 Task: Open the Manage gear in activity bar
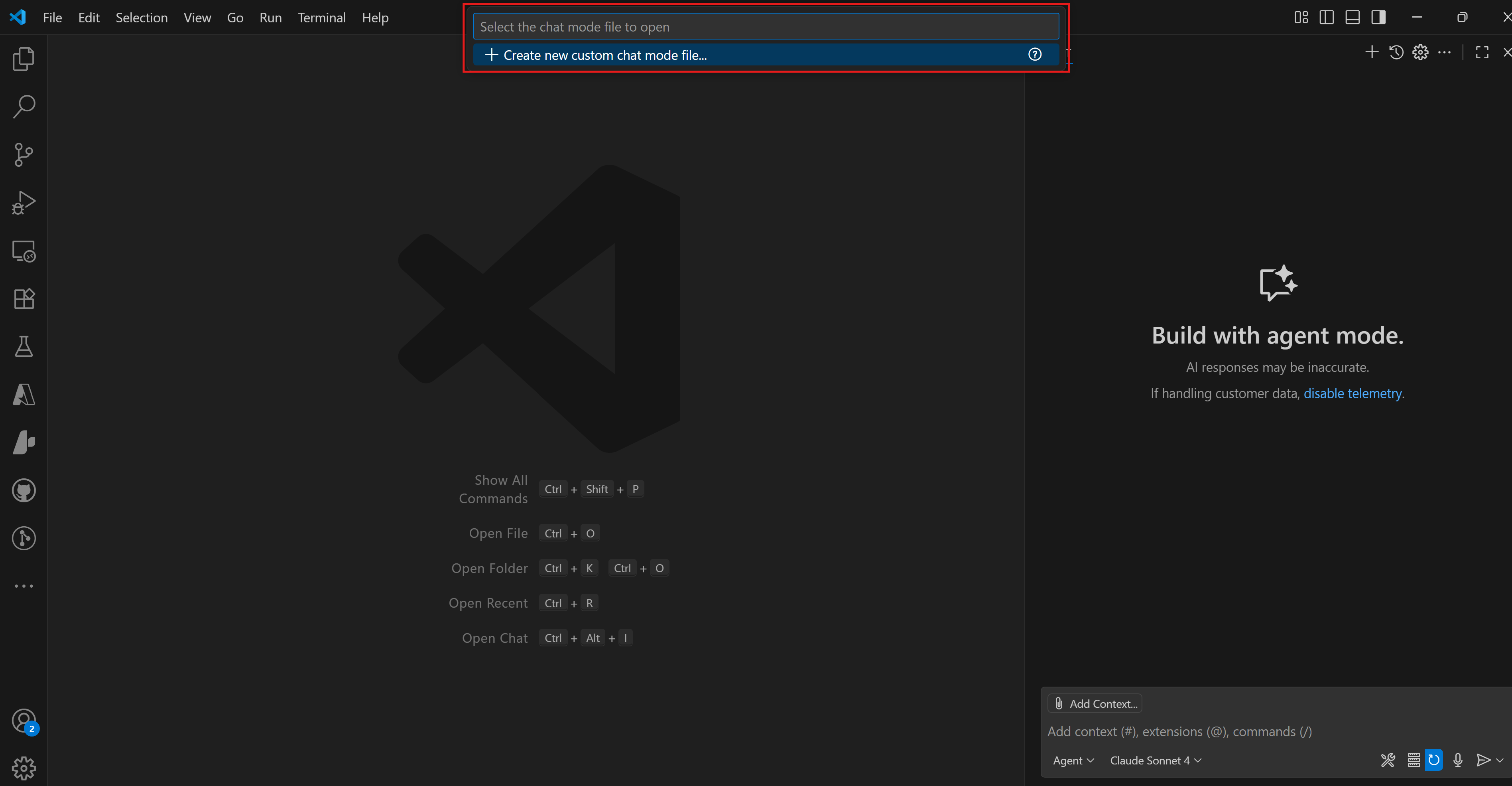pyautogui.click(x=24, y=768)
